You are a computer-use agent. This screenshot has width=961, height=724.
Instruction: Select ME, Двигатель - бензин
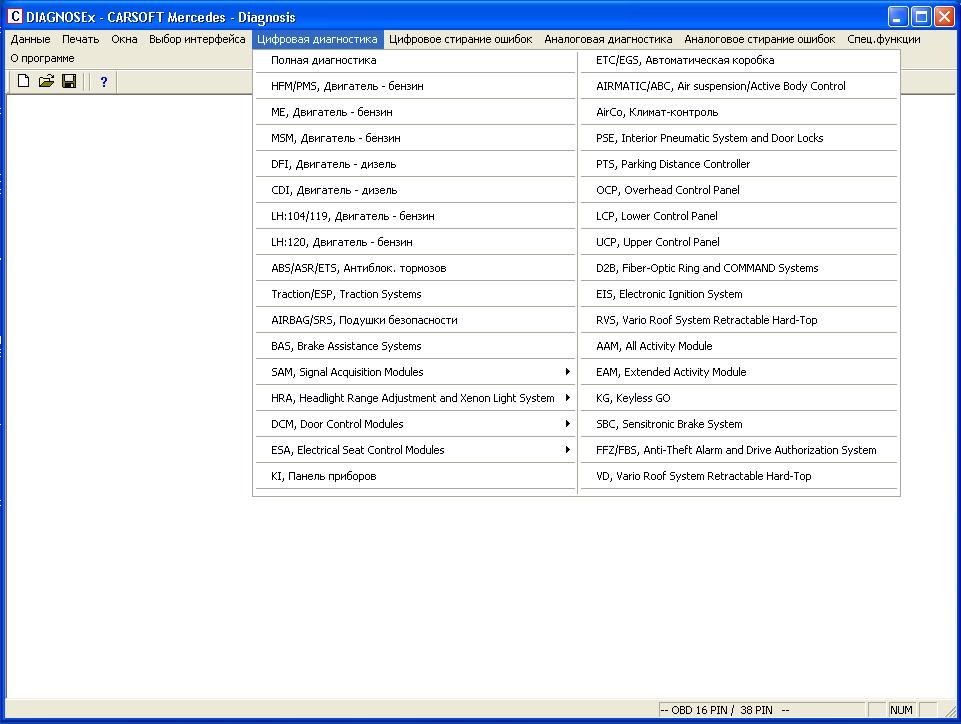(x=415, y=112)
